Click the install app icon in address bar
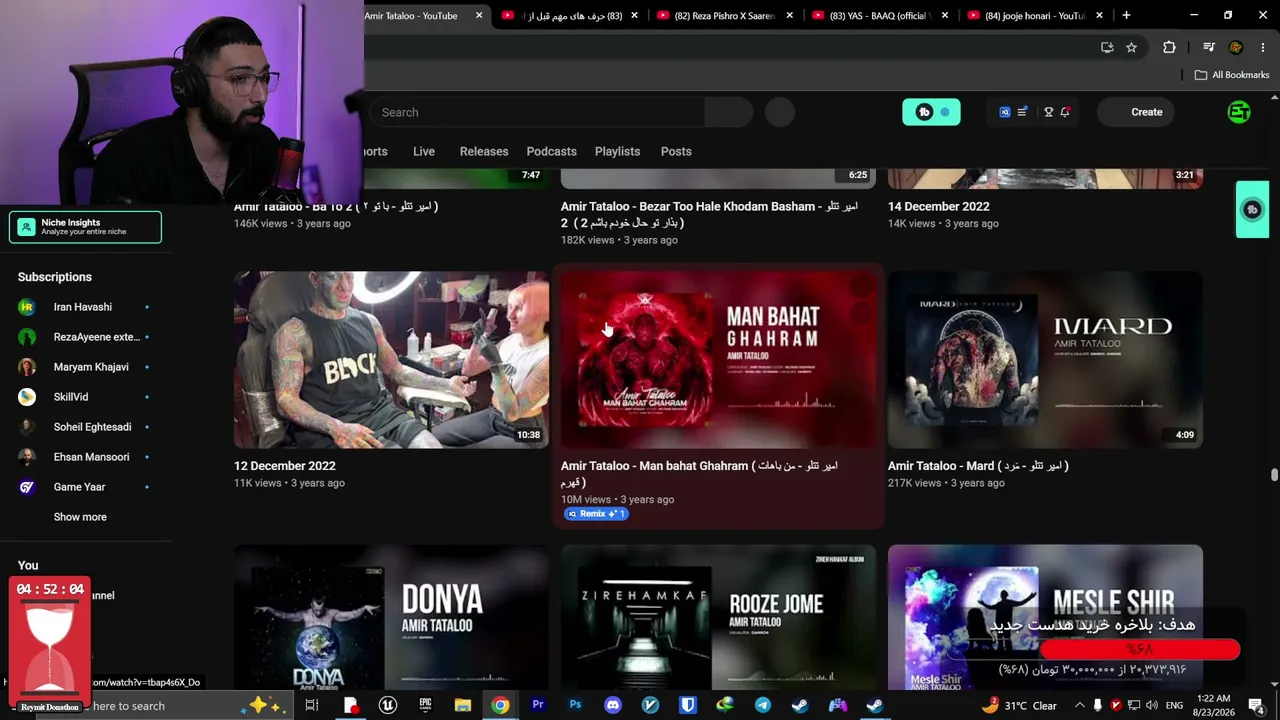This screenshot has height=720, width=1280. 1107,47
